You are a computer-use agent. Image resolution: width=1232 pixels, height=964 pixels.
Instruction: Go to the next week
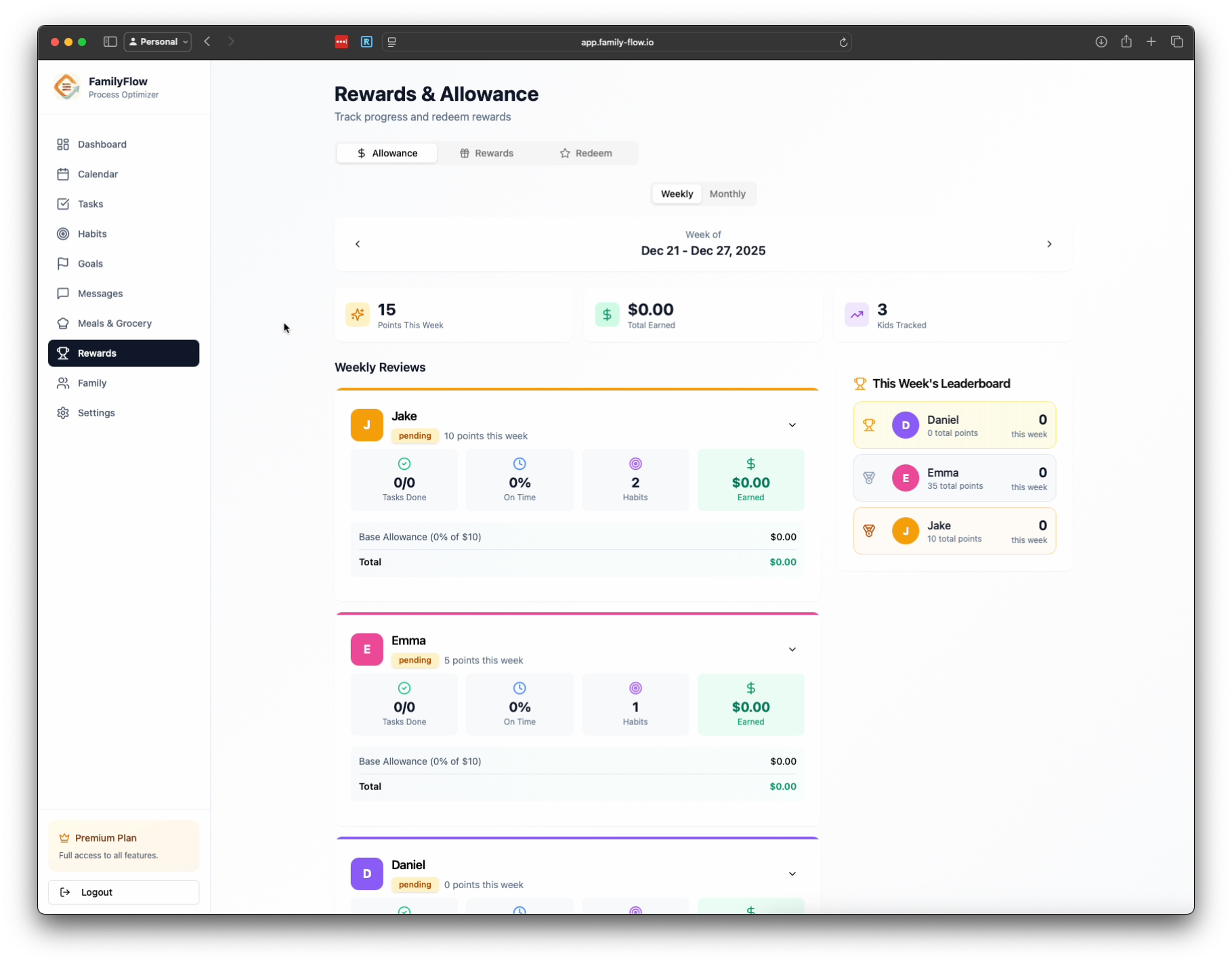pos(1049,244)
